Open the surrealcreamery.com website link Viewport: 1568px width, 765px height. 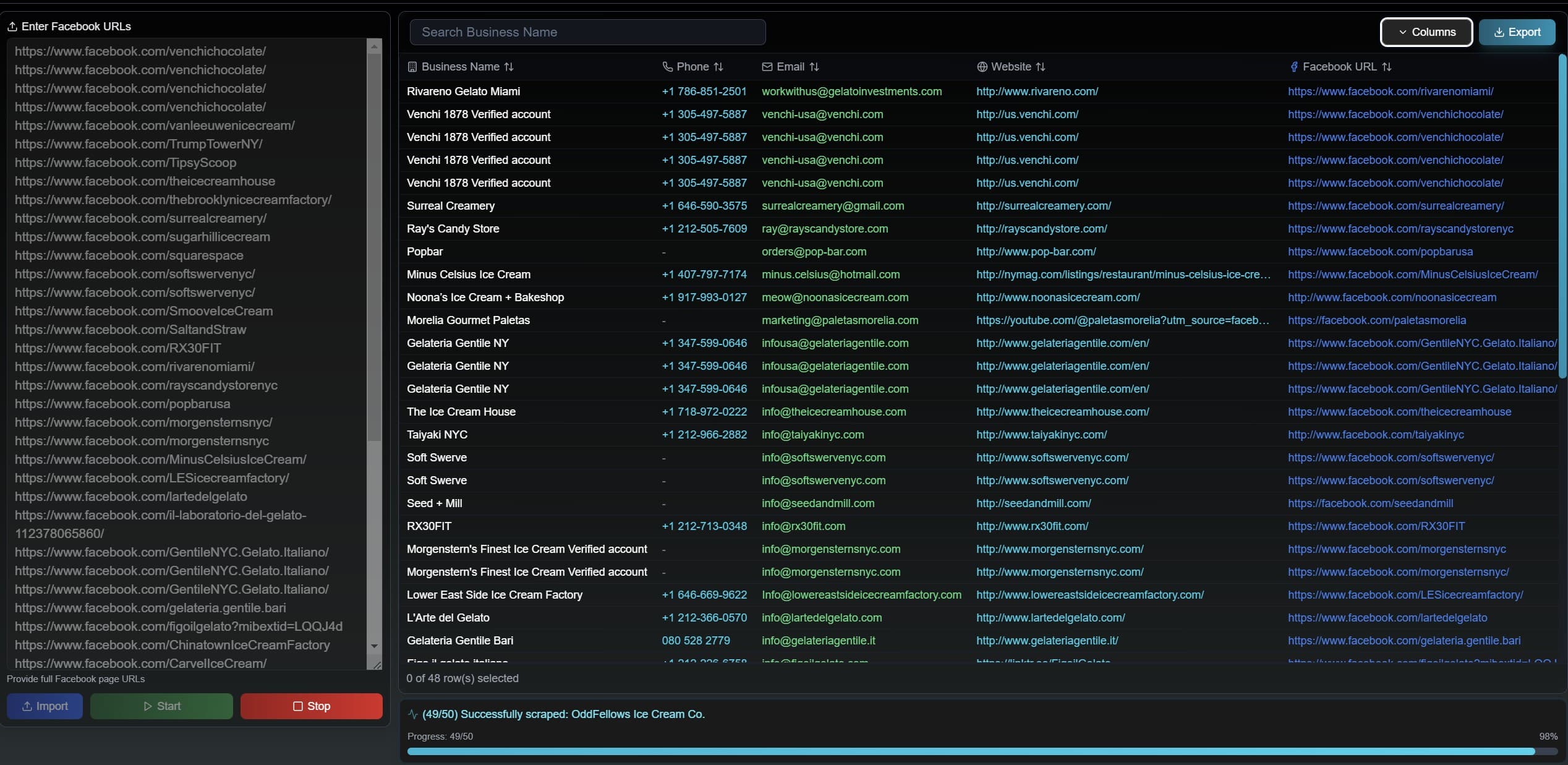1043,206
